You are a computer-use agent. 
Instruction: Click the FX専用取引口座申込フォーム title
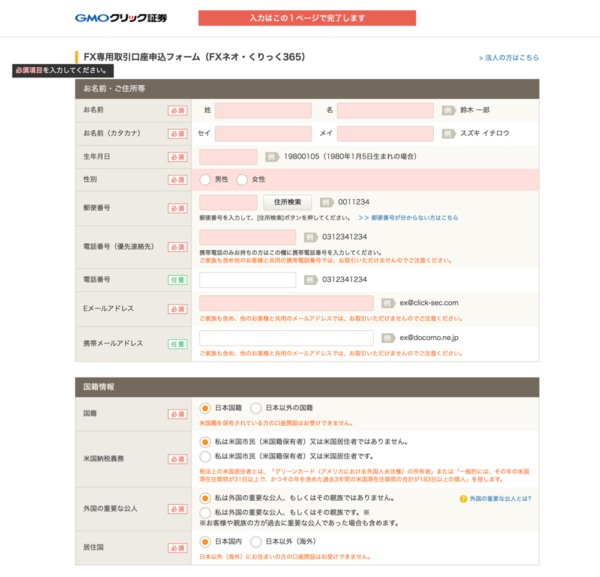coord(194,57)
